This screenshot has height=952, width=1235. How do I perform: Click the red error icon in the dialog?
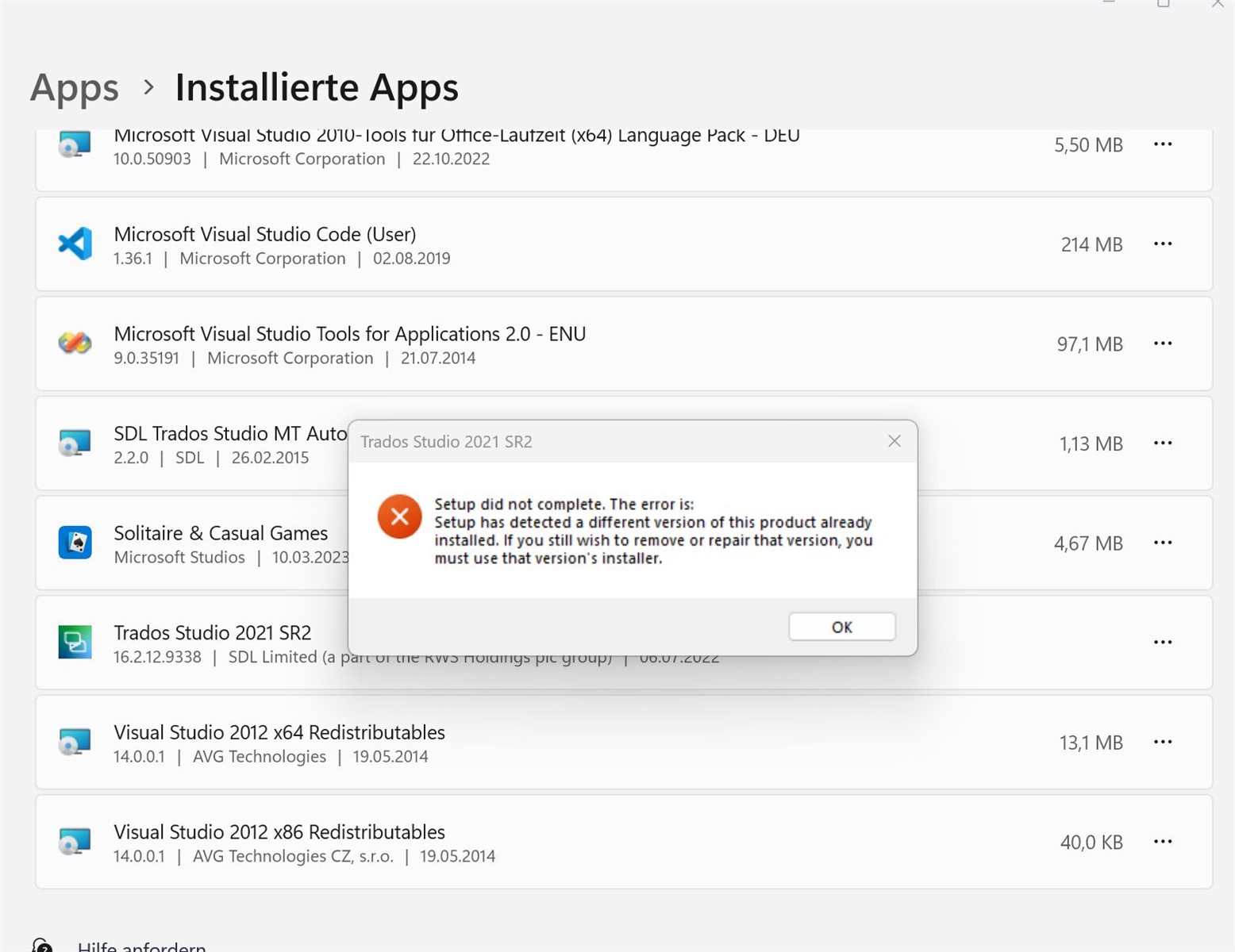(x=400, y=516)
